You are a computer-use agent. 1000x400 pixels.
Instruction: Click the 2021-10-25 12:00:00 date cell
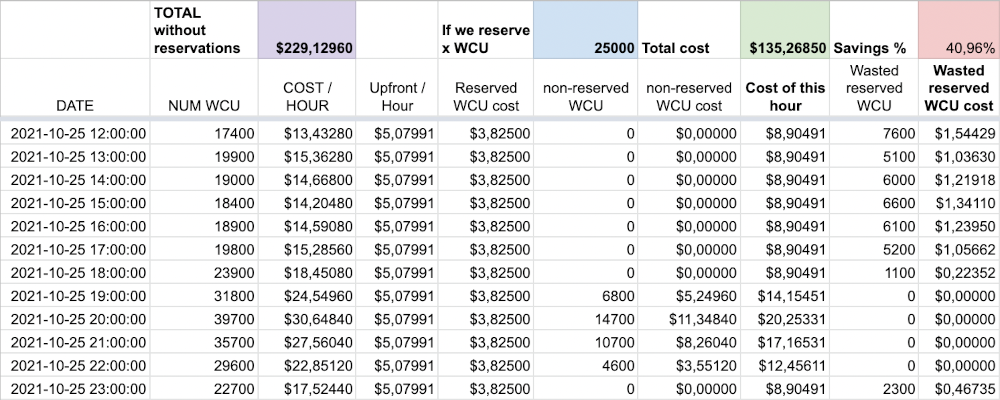[x=75, y=133]
